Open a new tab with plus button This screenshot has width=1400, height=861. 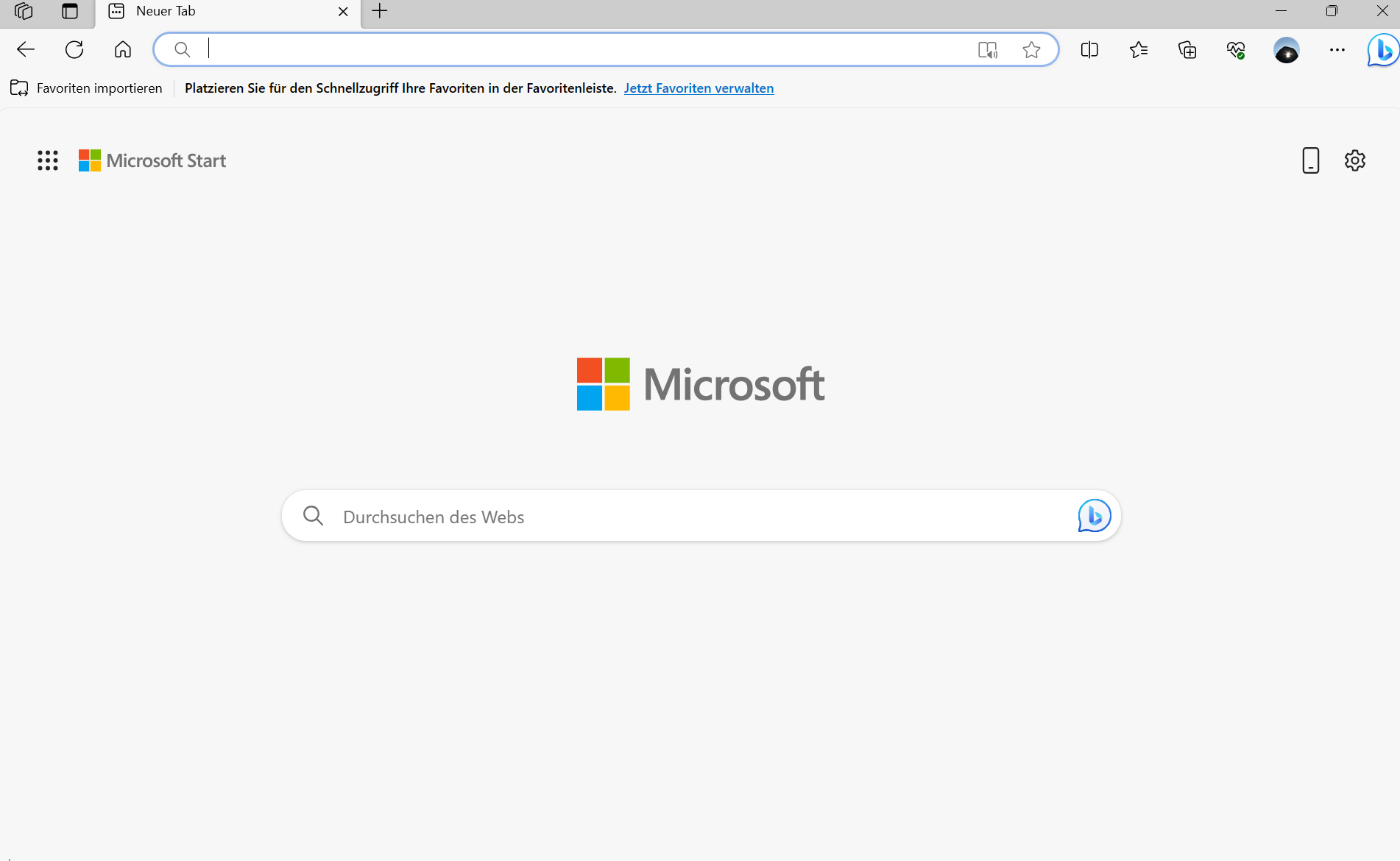click(x=380, y=11)
